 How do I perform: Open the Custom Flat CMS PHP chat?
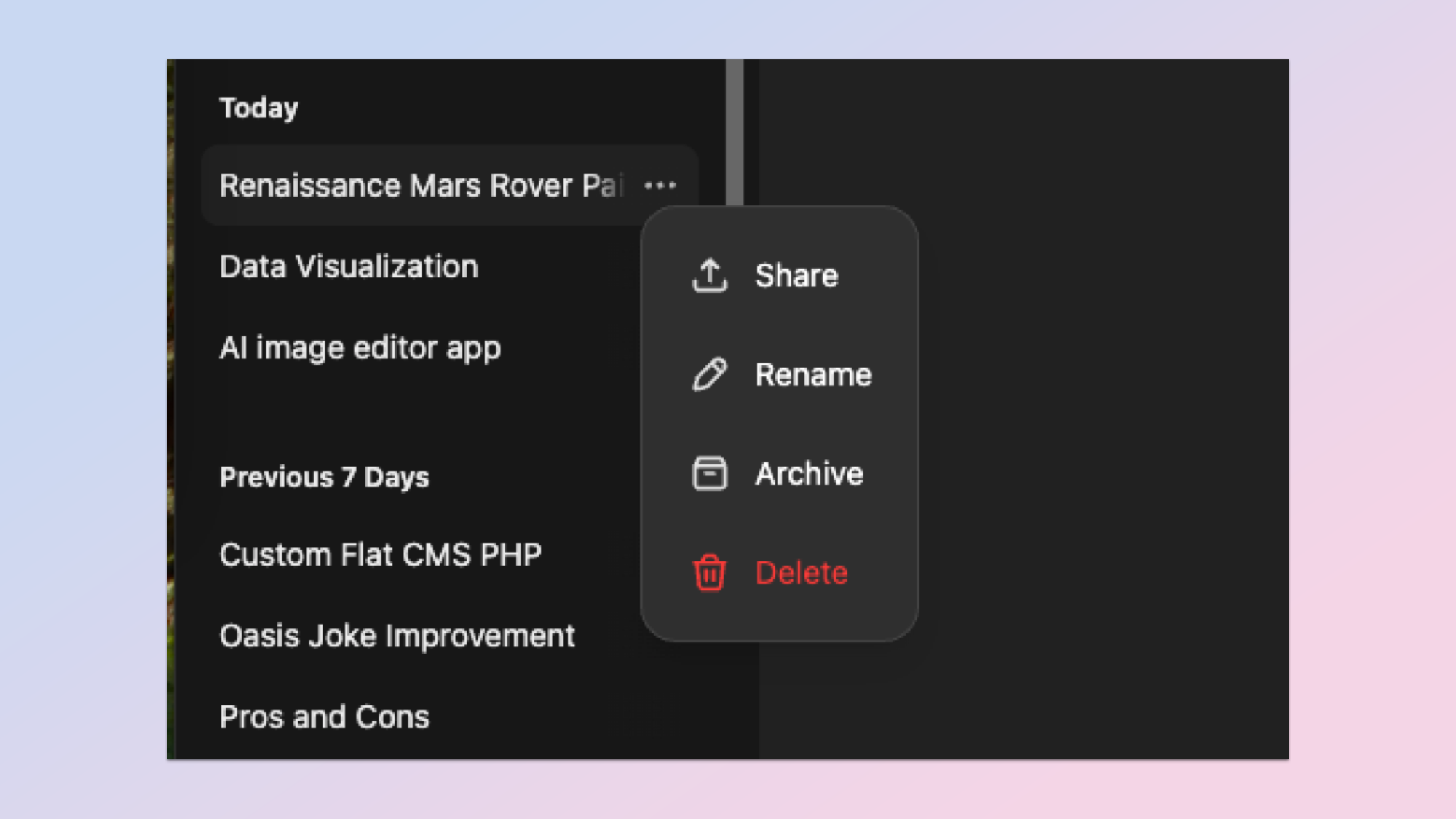(380, 555)
